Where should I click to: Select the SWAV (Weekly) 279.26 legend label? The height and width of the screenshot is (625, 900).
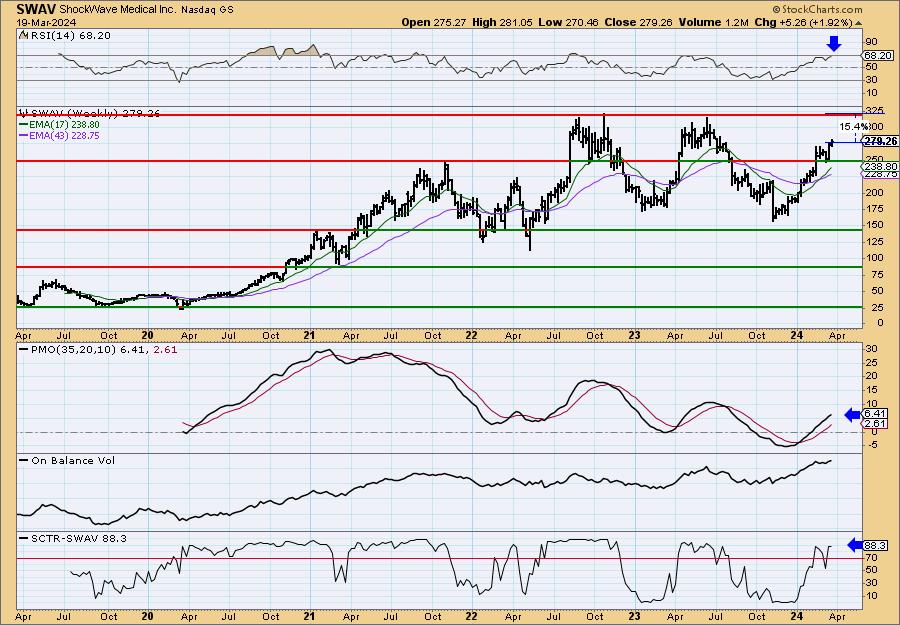pos(95,114)
